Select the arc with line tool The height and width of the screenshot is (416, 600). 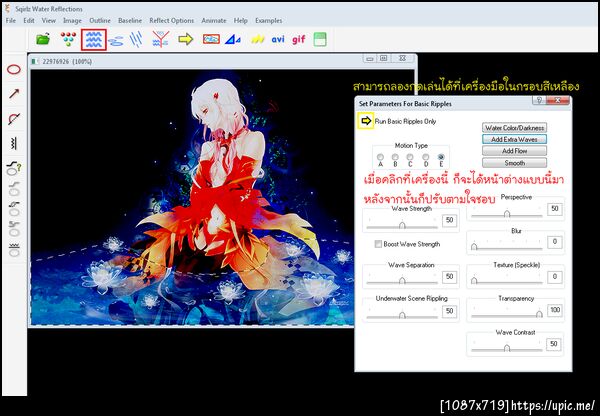tap(14, 119)
